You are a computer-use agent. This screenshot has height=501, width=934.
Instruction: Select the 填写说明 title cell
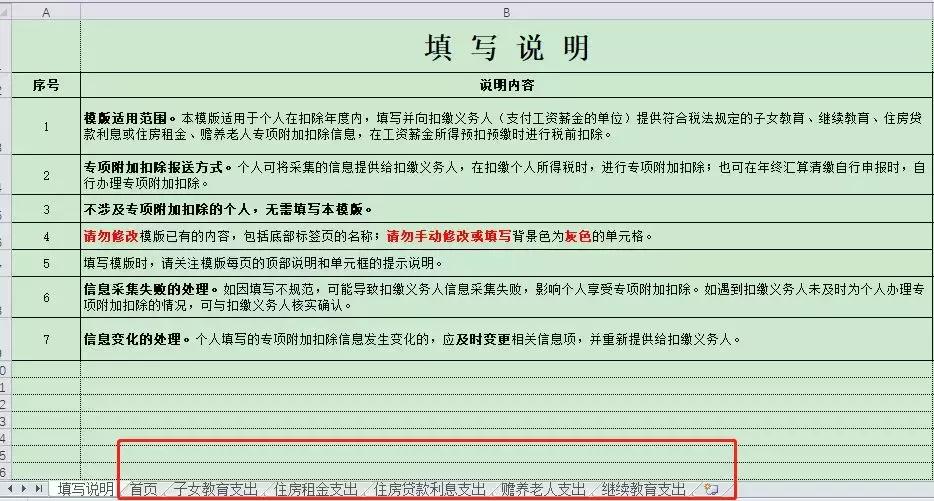[x=506, y=46]
